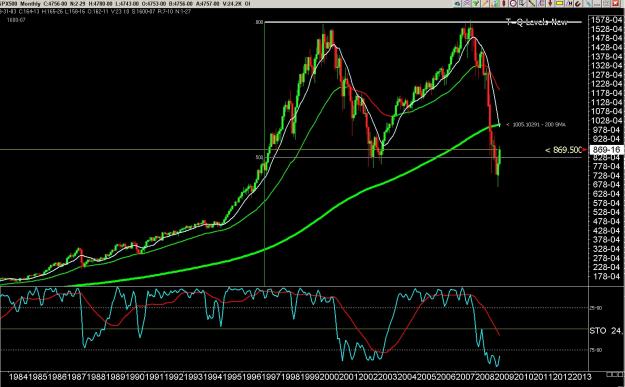Click the 869-16 current price box
This screenshot has width=625, height=387.
coord(606,150)
